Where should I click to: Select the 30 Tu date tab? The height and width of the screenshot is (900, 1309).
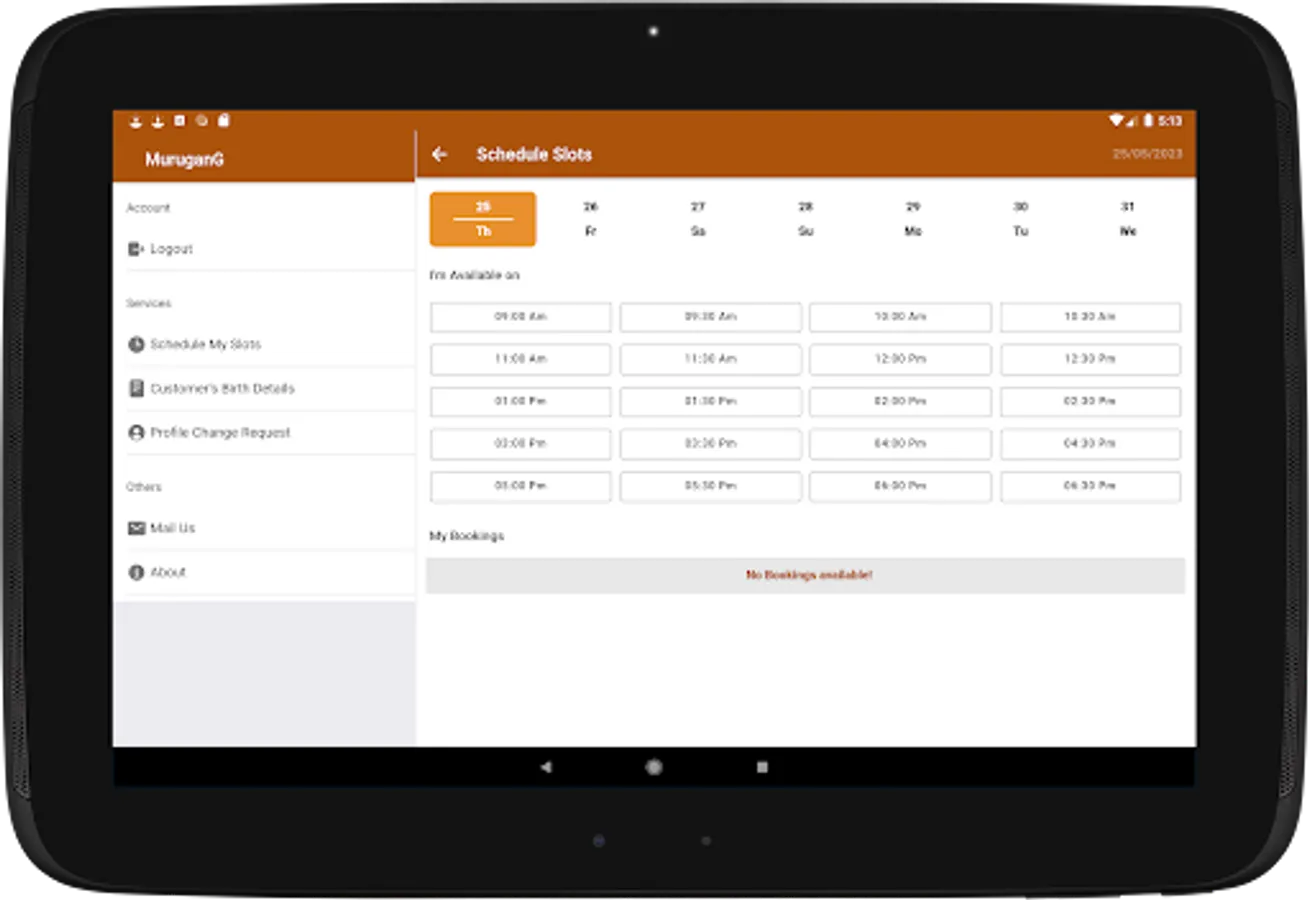1021,219
